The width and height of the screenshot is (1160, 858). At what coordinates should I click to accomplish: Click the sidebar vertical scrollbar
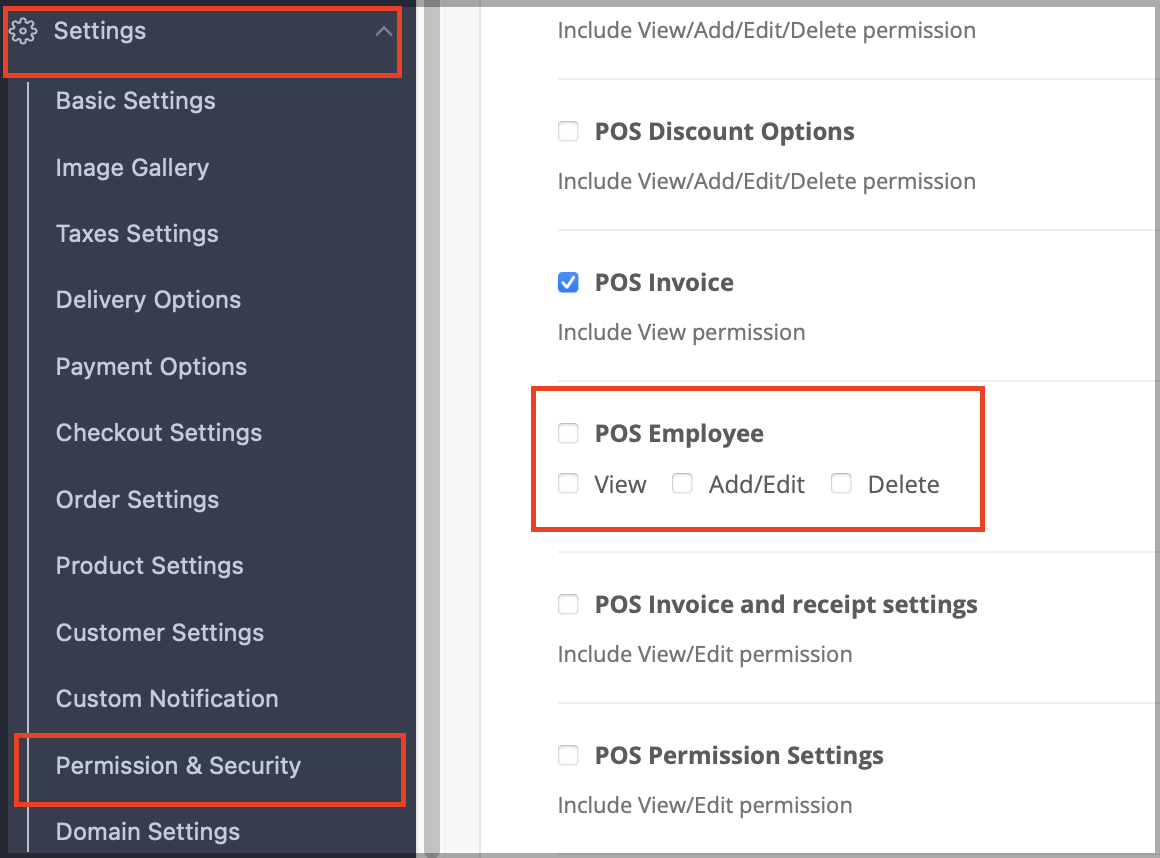pyautogui.click(x=432, y=429)
